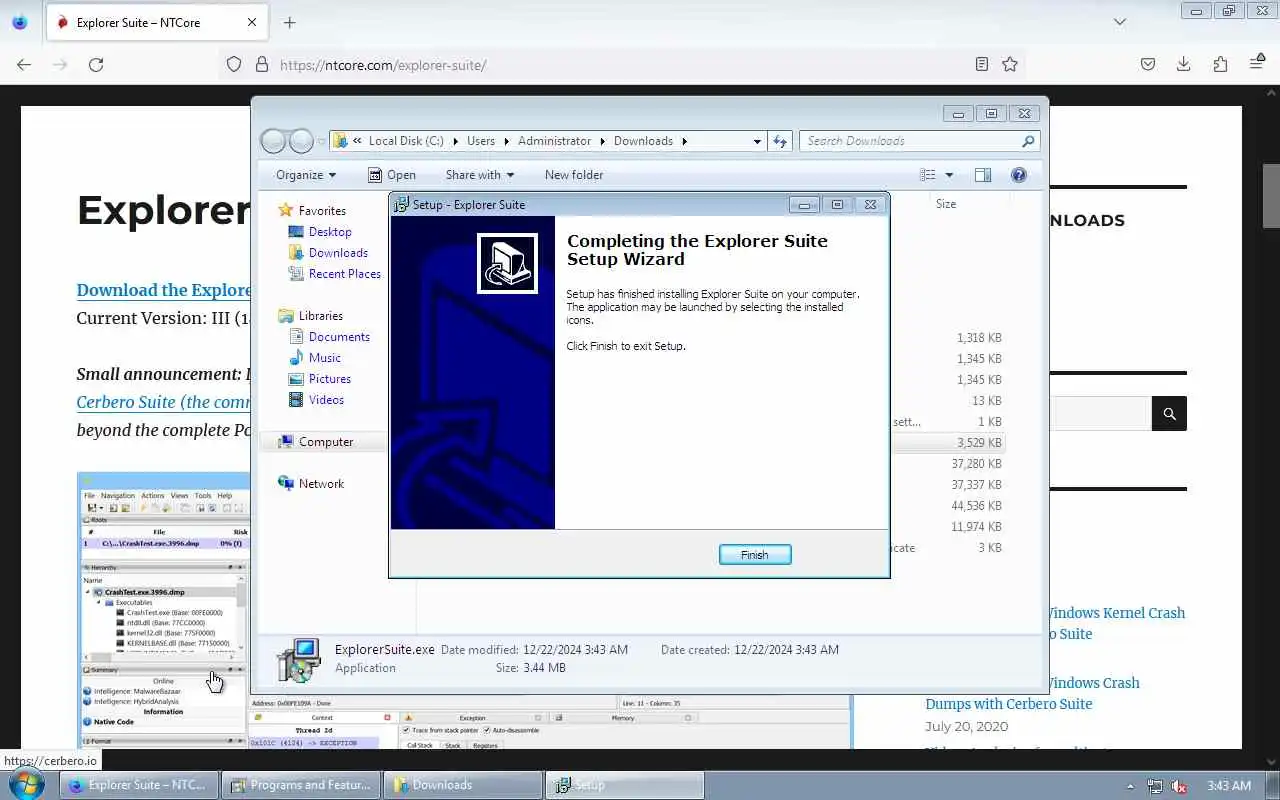Select Users in the breadcrumb path
Image resolution: width=1280 pixels, height=800 pixels.
pyautogui.click(x=481, y=141)
